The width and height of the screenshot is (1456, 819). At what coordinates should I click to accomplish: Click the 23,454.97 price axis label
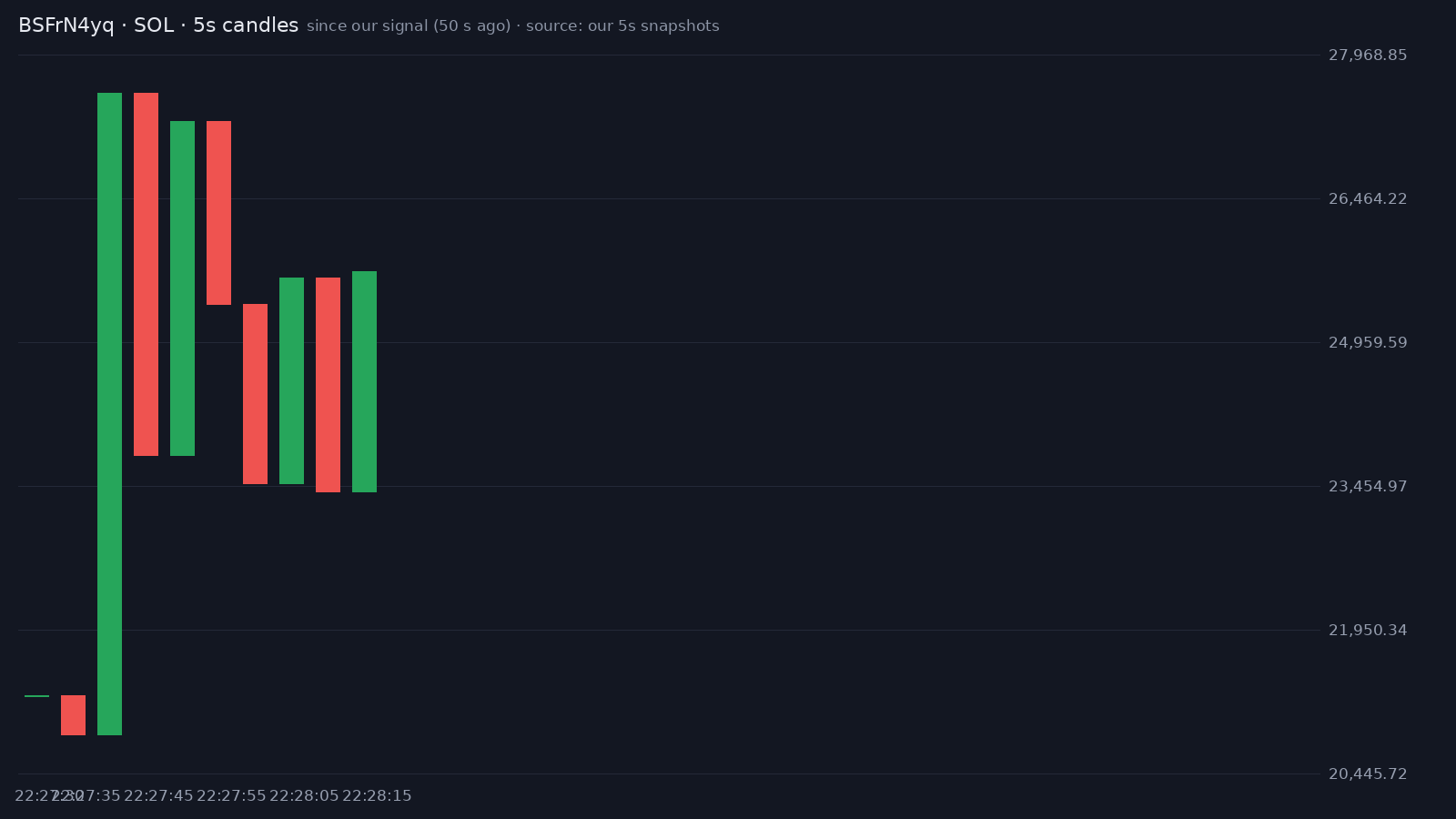[x=1368, y=487]
